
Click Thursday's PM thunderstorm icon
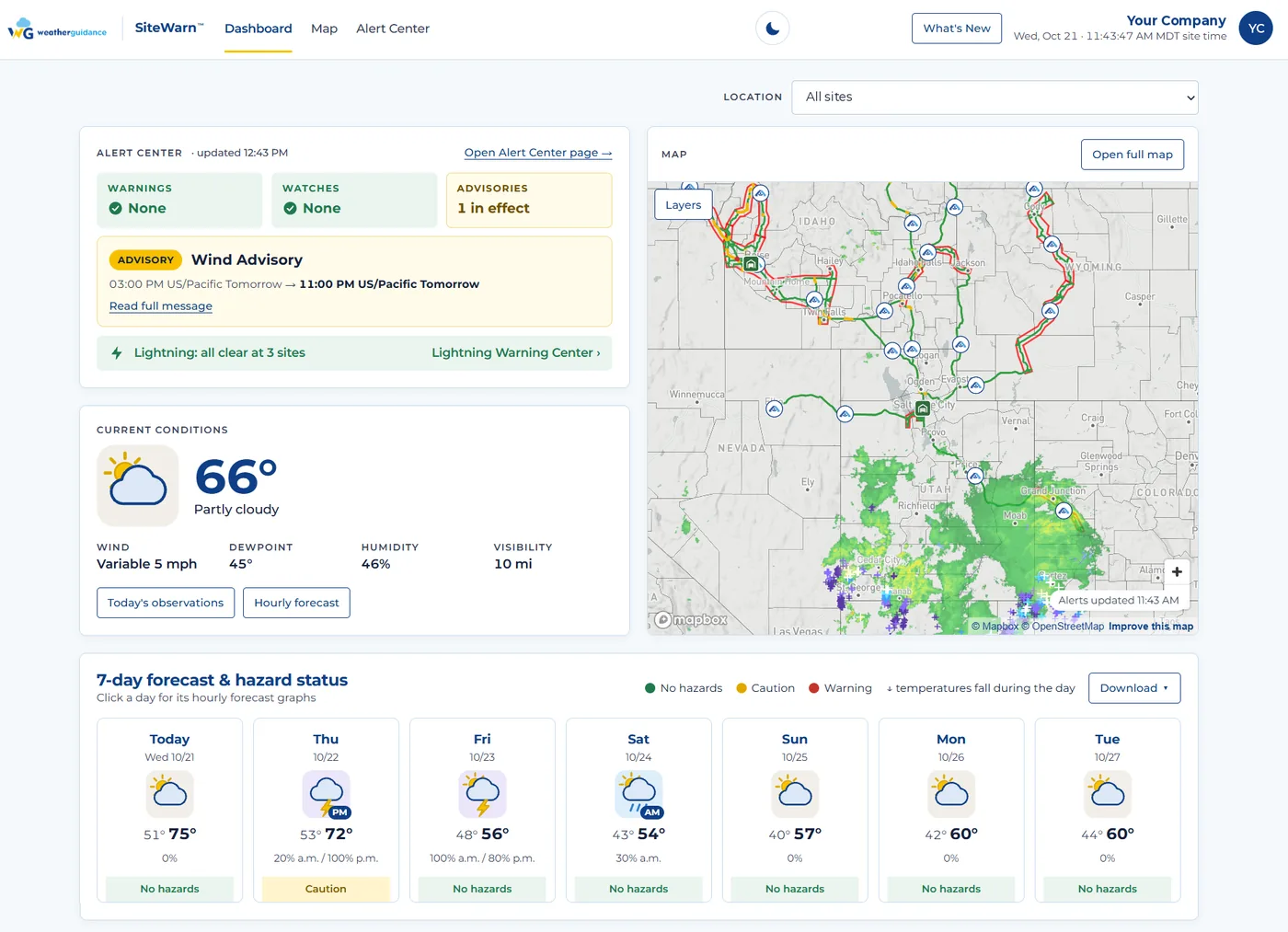point(326,794)
